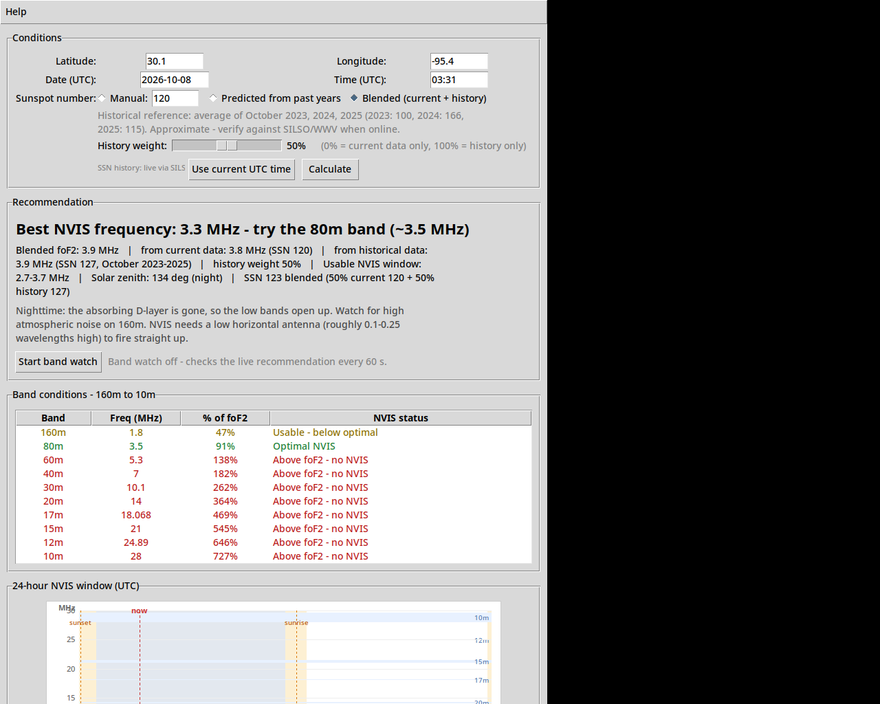Click the Freq (MHz) column header

point(136,418)
